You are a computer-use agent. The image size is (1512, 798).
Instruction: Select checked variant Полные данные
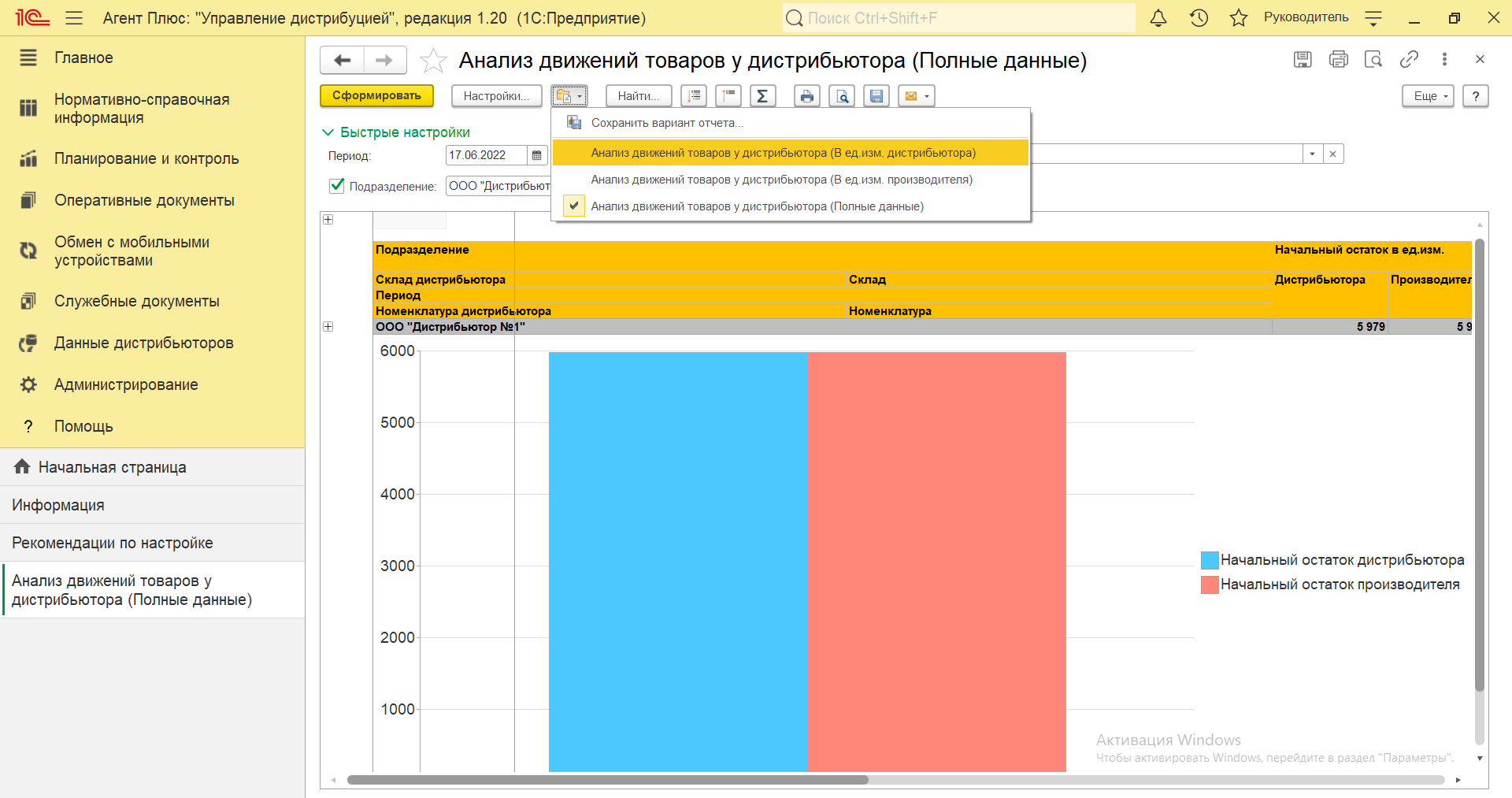pyautogui.click(x=791, y=206)
